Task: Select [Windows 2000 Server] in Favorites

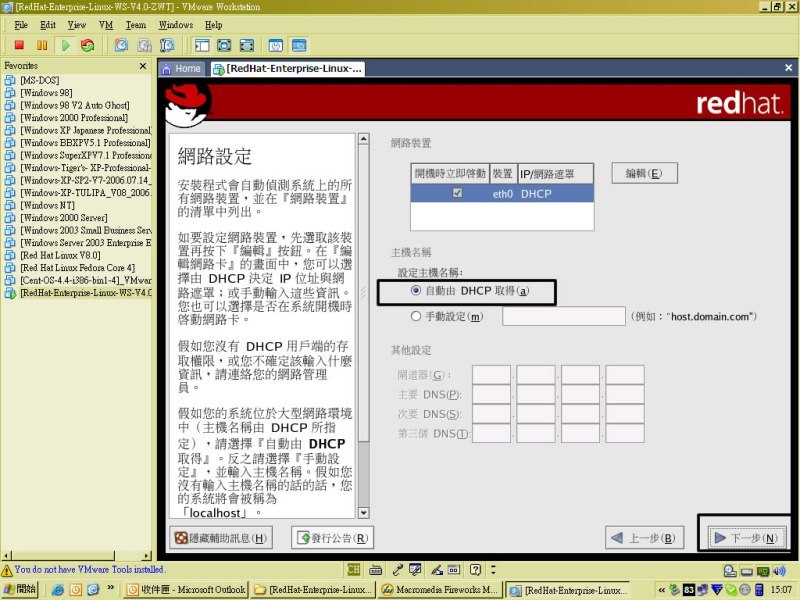Action: [64, 217]
